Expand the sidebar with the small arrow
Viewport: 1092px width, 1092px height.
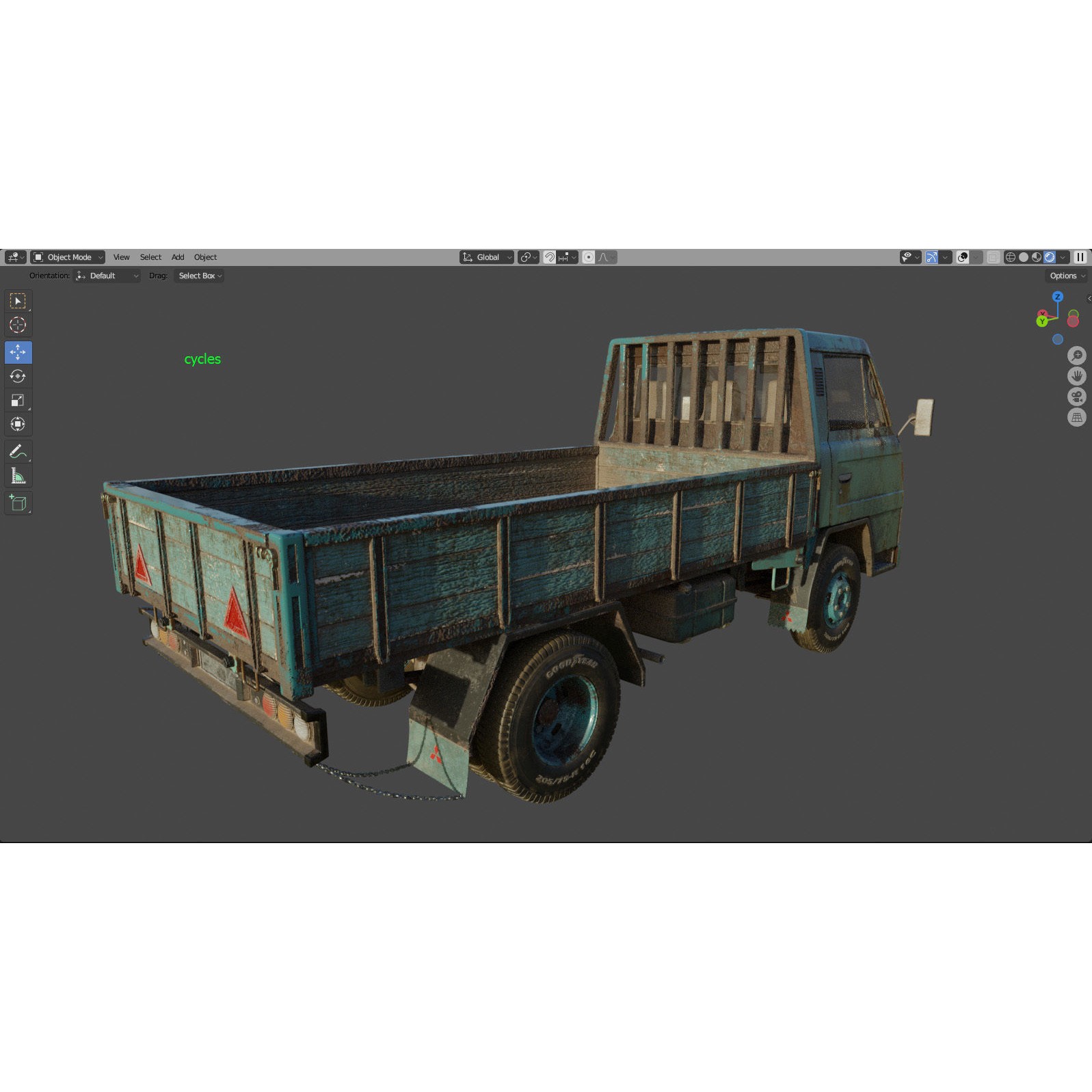pyautogui.click(x=1089, y=298)
